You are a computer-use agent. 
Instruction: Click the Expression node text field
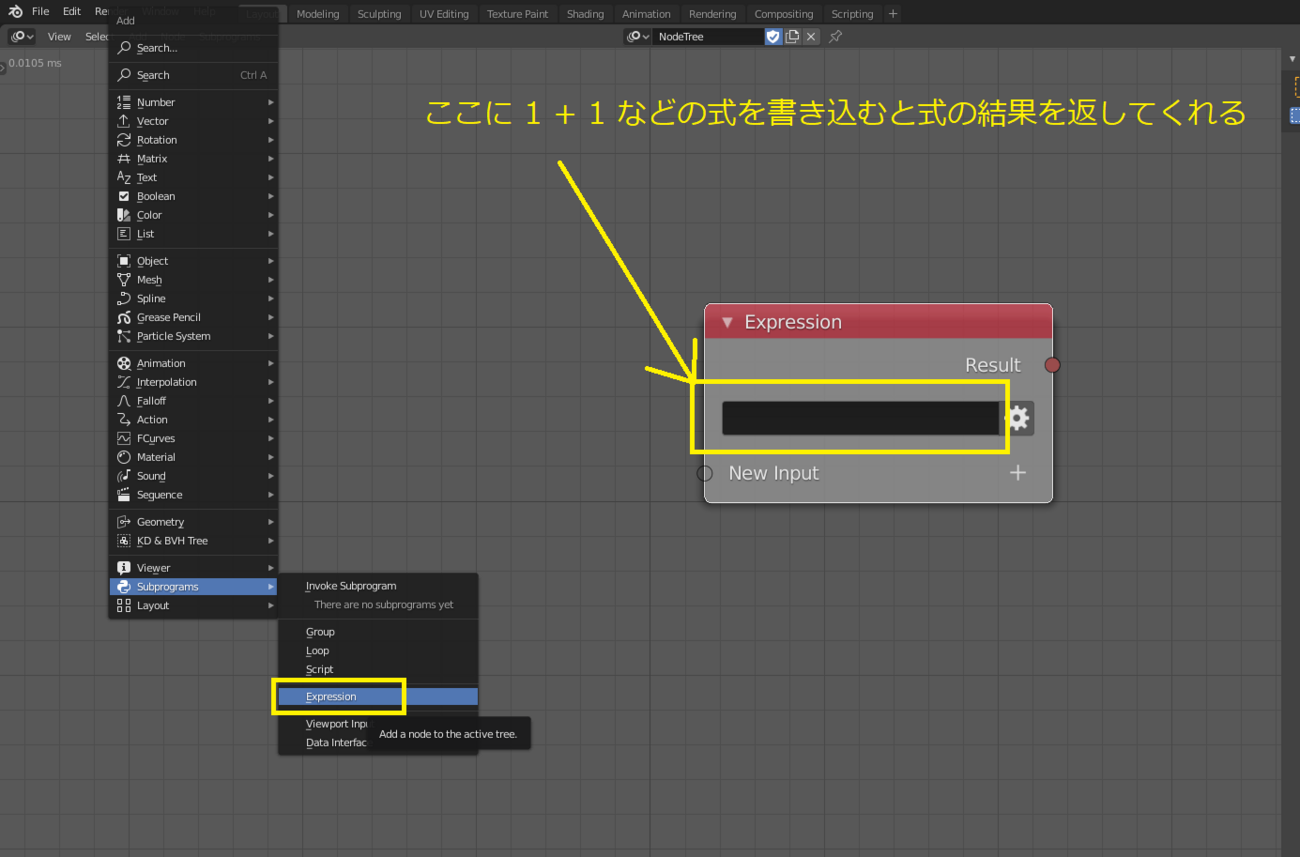(x=860, y=418)
